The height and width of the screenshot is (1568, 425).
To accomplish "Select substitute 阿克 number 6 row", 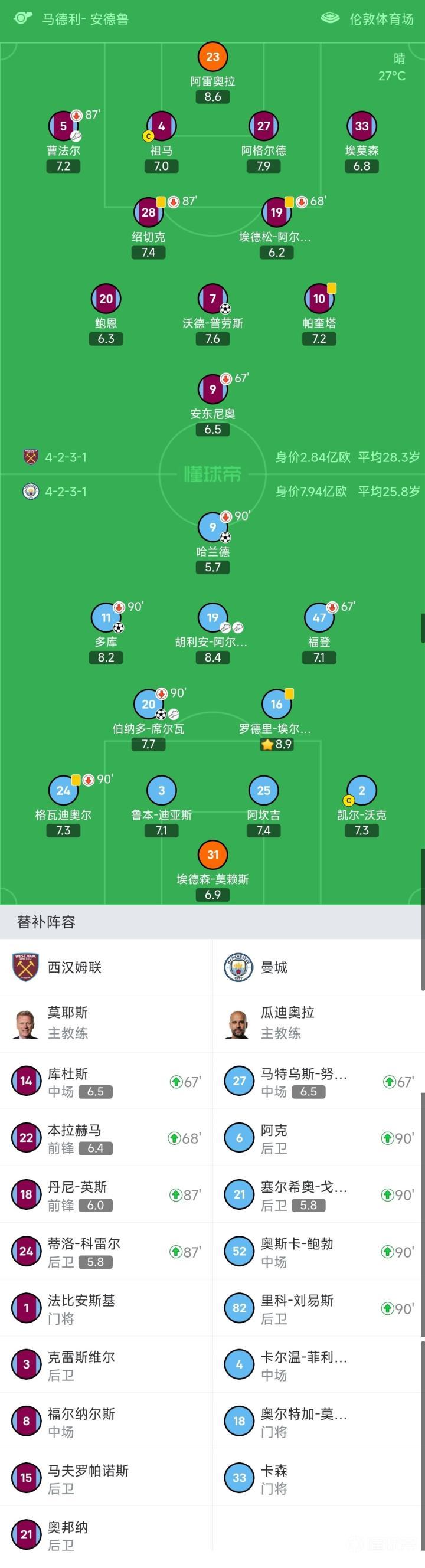I will pos(318,1138).
